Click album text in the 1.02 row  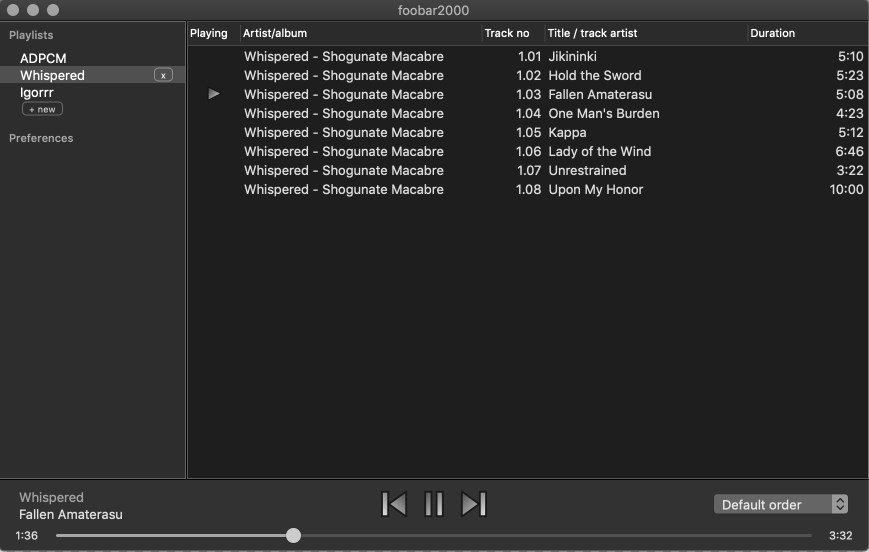click(x=344, y=75)
